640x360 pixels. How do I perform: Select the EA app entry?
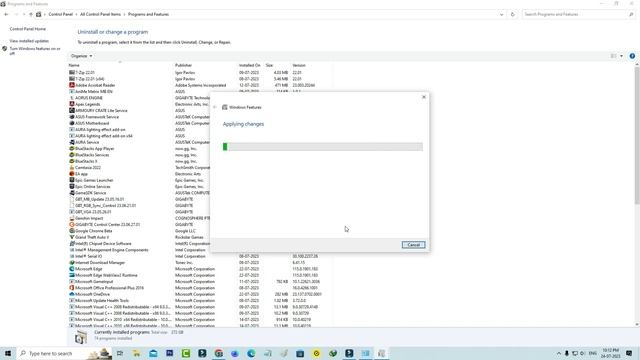[81, 174]
